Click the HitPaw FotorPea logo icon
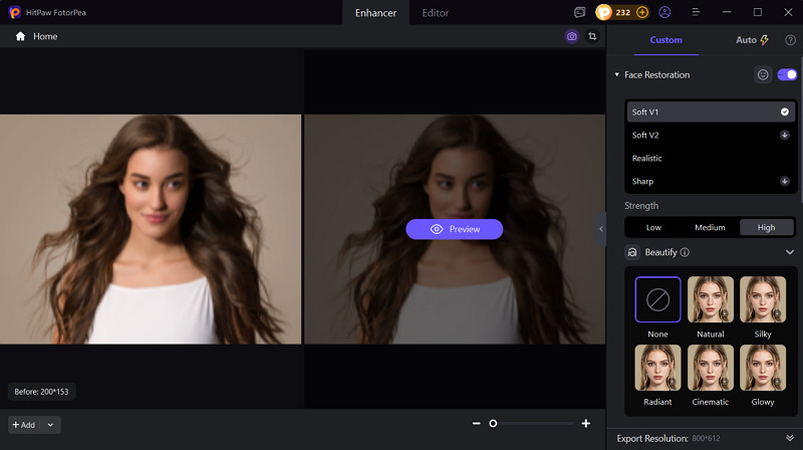Screen dimensions: 803x450 [14, 12]
